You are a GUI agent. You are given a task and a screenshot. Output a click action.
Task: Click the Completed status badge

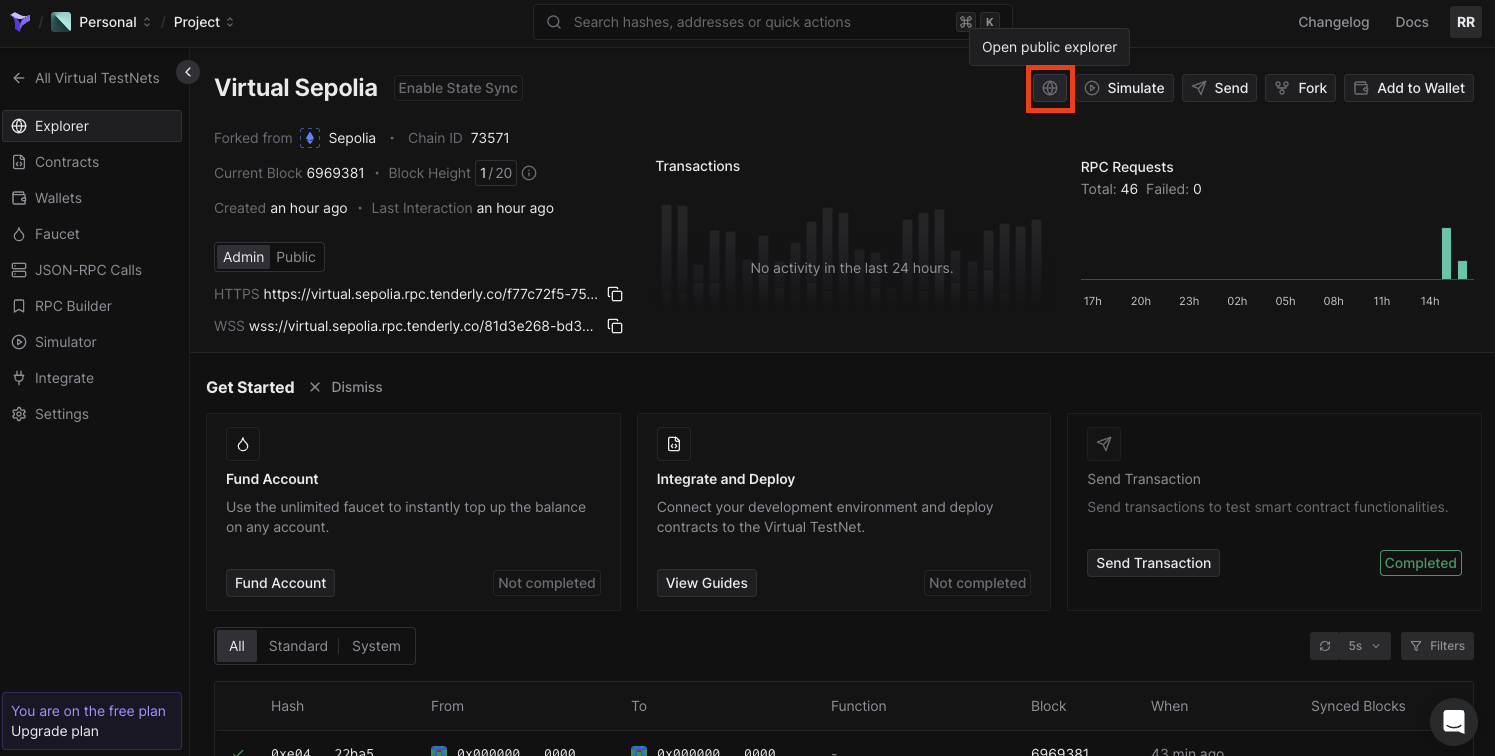click(1420, 563)
